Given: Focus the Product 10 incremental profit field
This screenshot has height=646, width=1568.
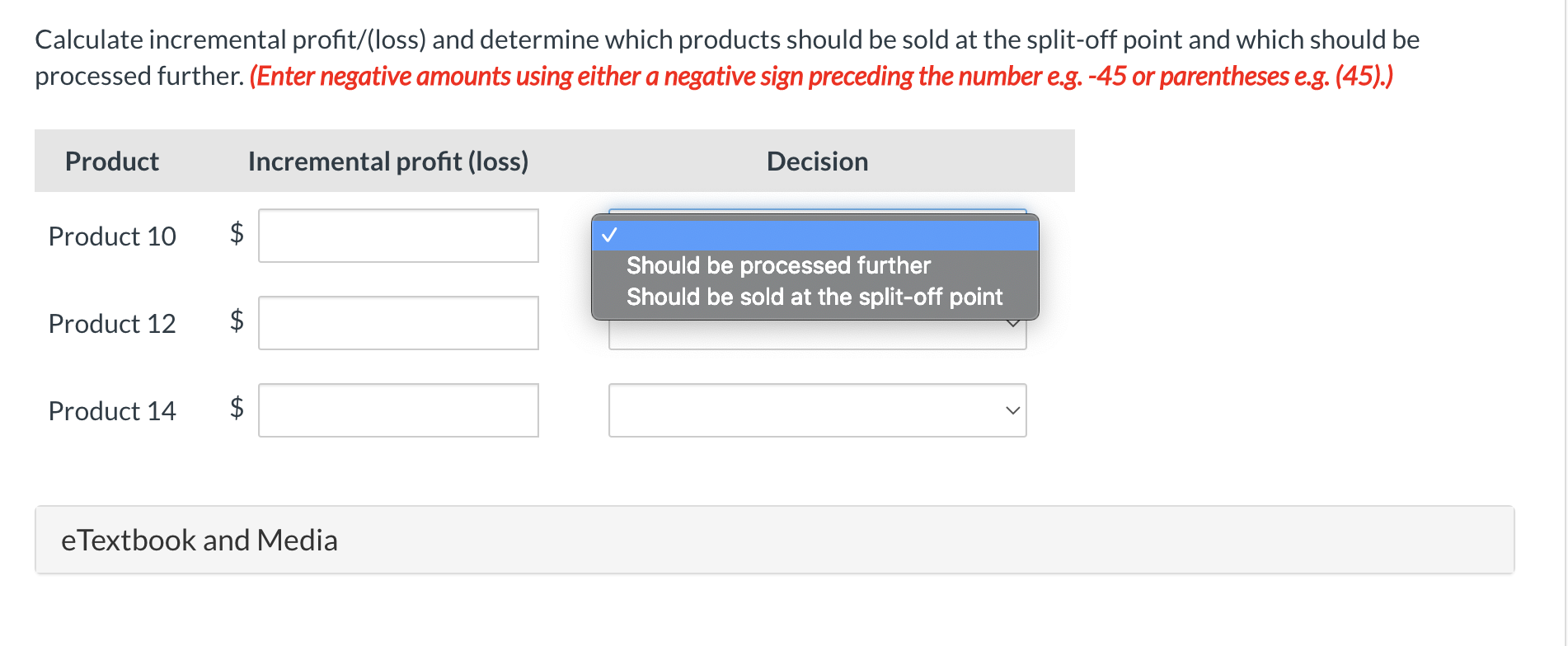Looking at the screenshot, I should click(398, 236).
